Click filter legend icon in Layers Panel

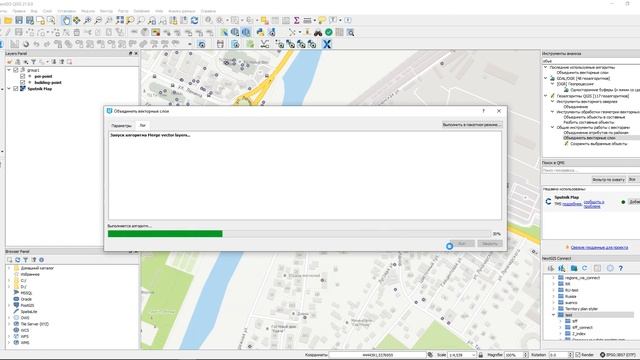(33, 62)
